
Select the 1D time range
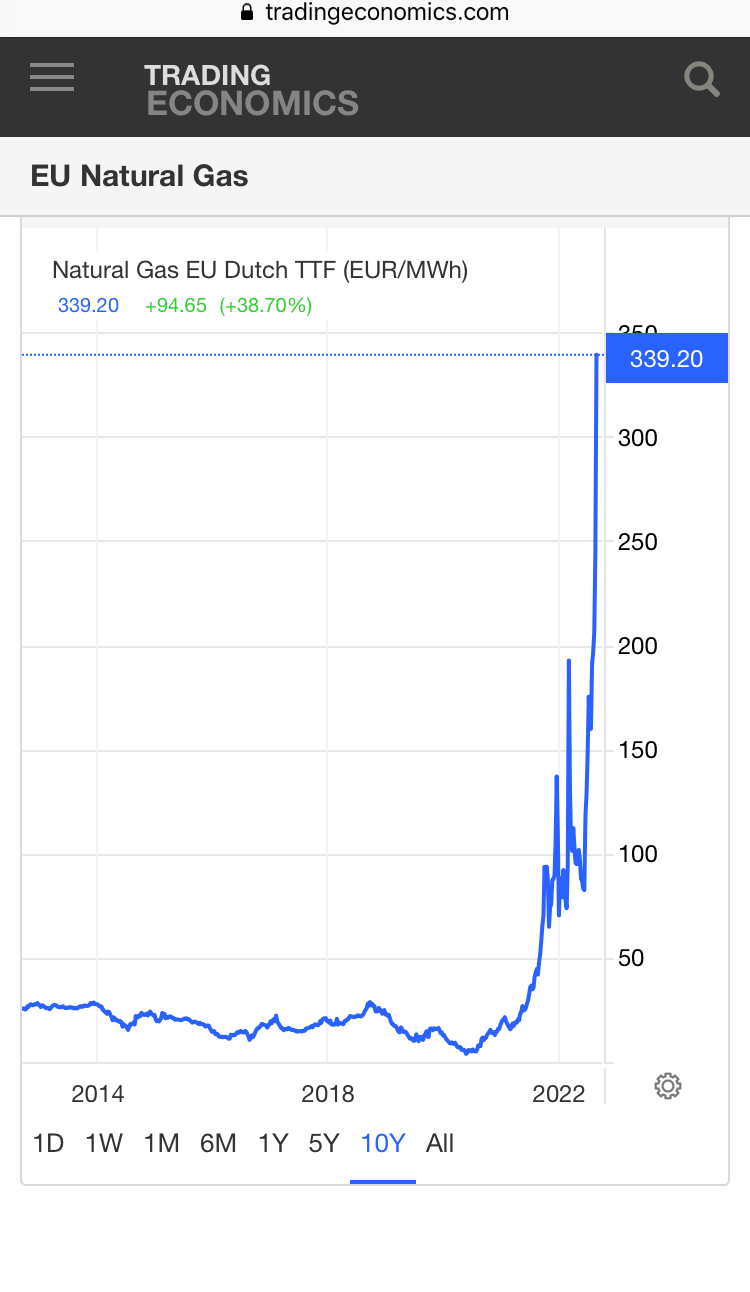tap(48, 1143)
